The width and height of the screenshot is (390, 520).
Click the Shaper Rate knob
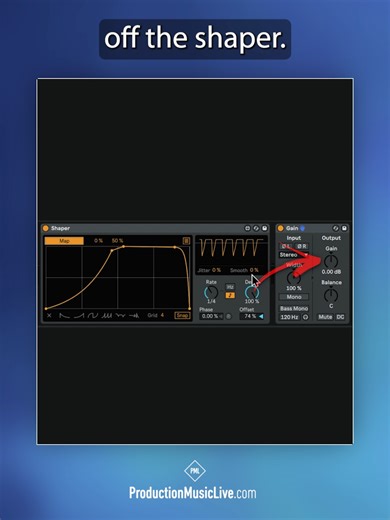[211, 292]
